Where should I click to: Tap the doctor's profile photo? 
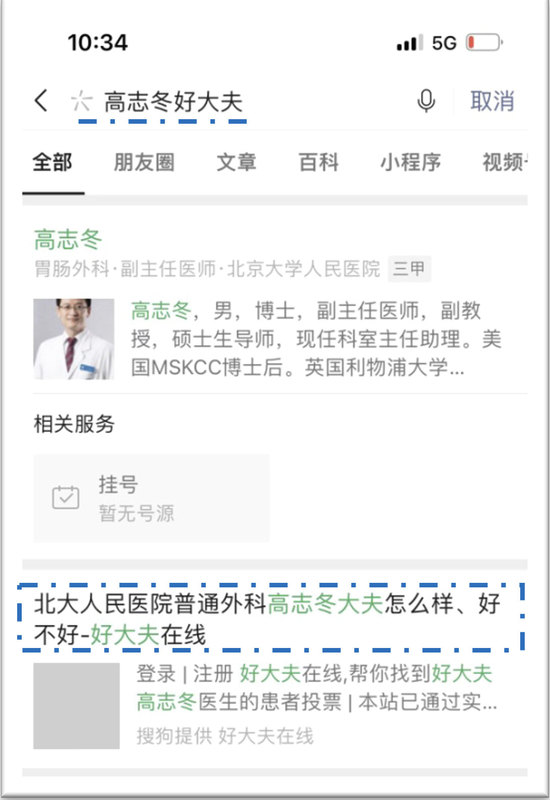click(x=74, y=339)
